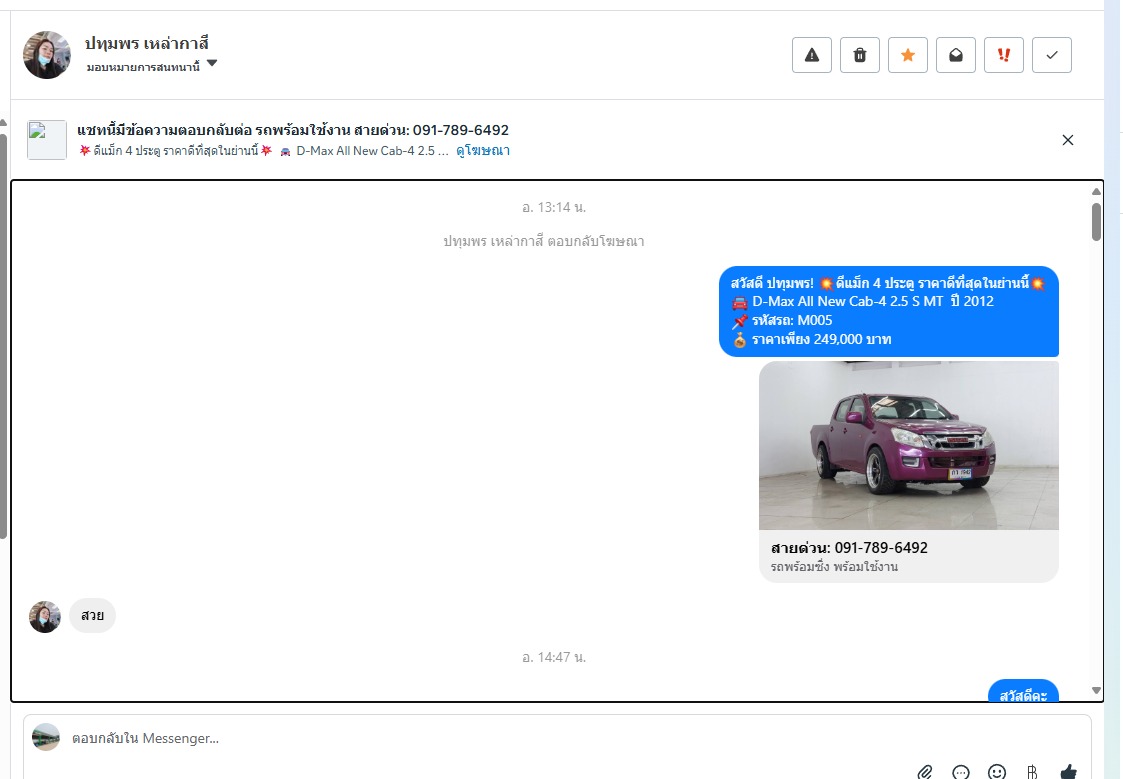This screenshot has width=1123, height=779.
Task: Flag conversation as priority exclamation icon
Action: (1003, 55)
